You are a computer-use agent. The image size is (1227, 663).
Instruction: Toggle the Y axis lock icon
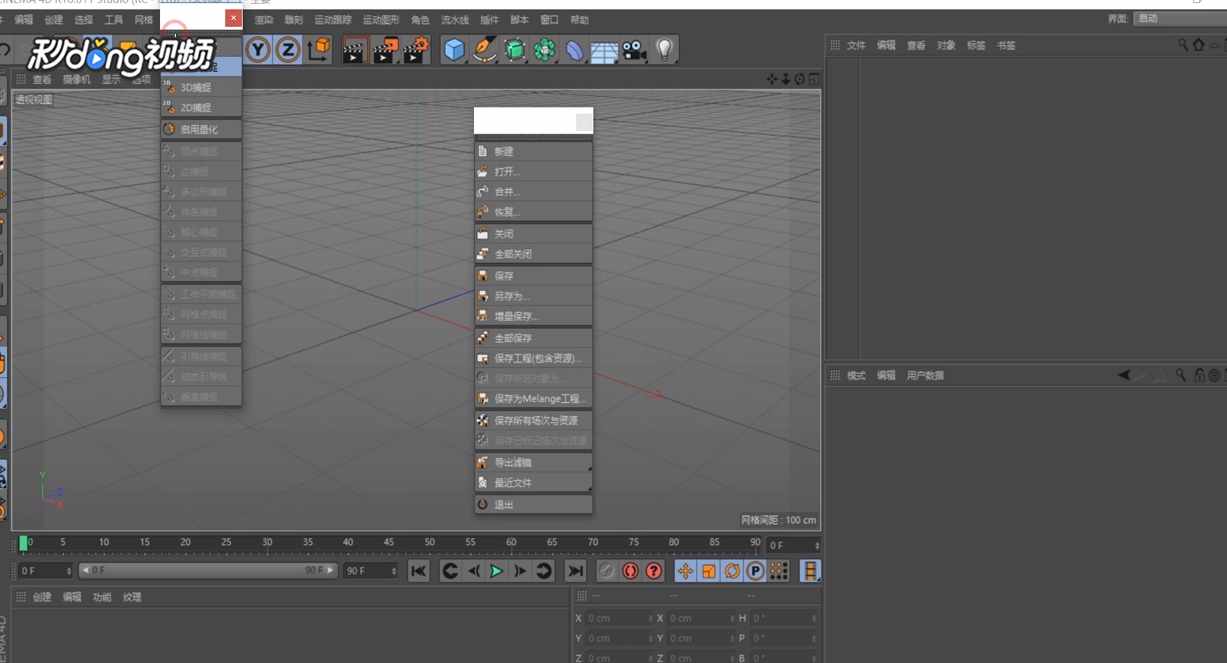(x=259, y=49)
